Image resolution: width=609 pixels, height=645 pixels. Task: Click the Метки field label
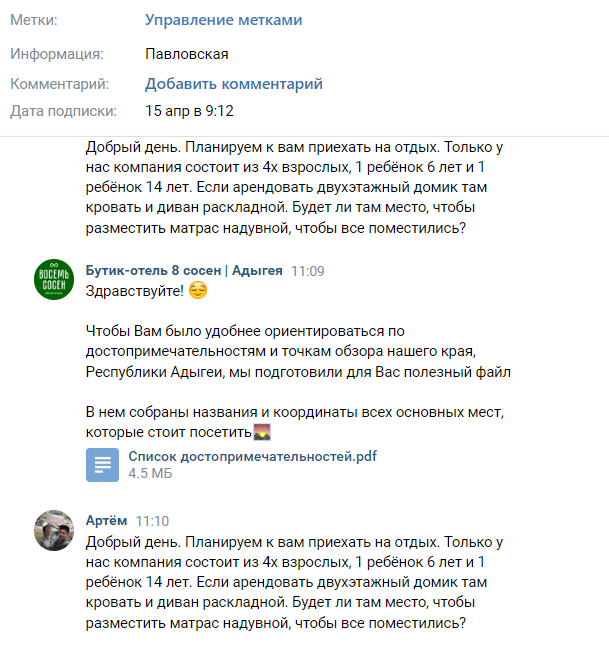[x=34, y=20]
